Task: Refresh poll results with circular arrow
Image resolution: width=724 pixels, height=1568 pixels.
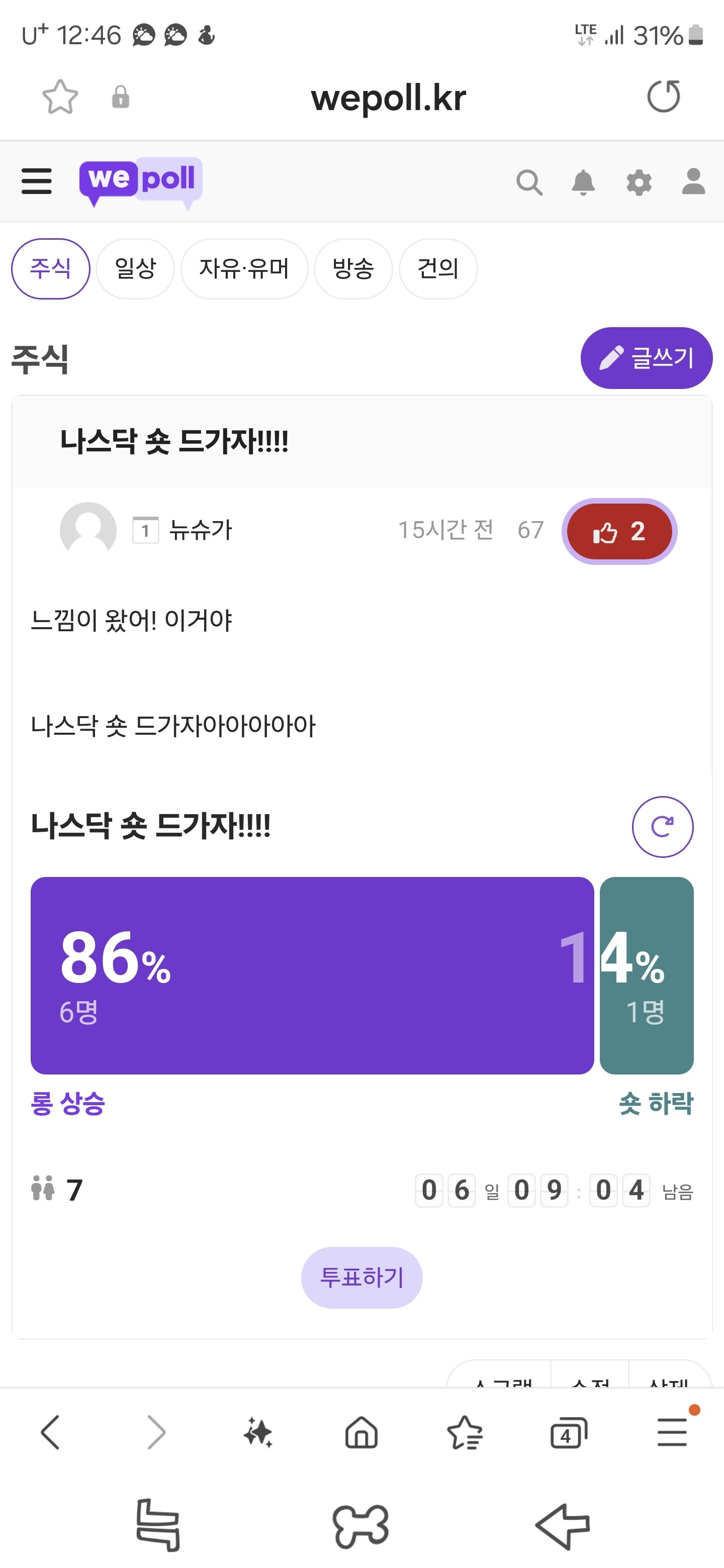Action: [x=662, y=827]
